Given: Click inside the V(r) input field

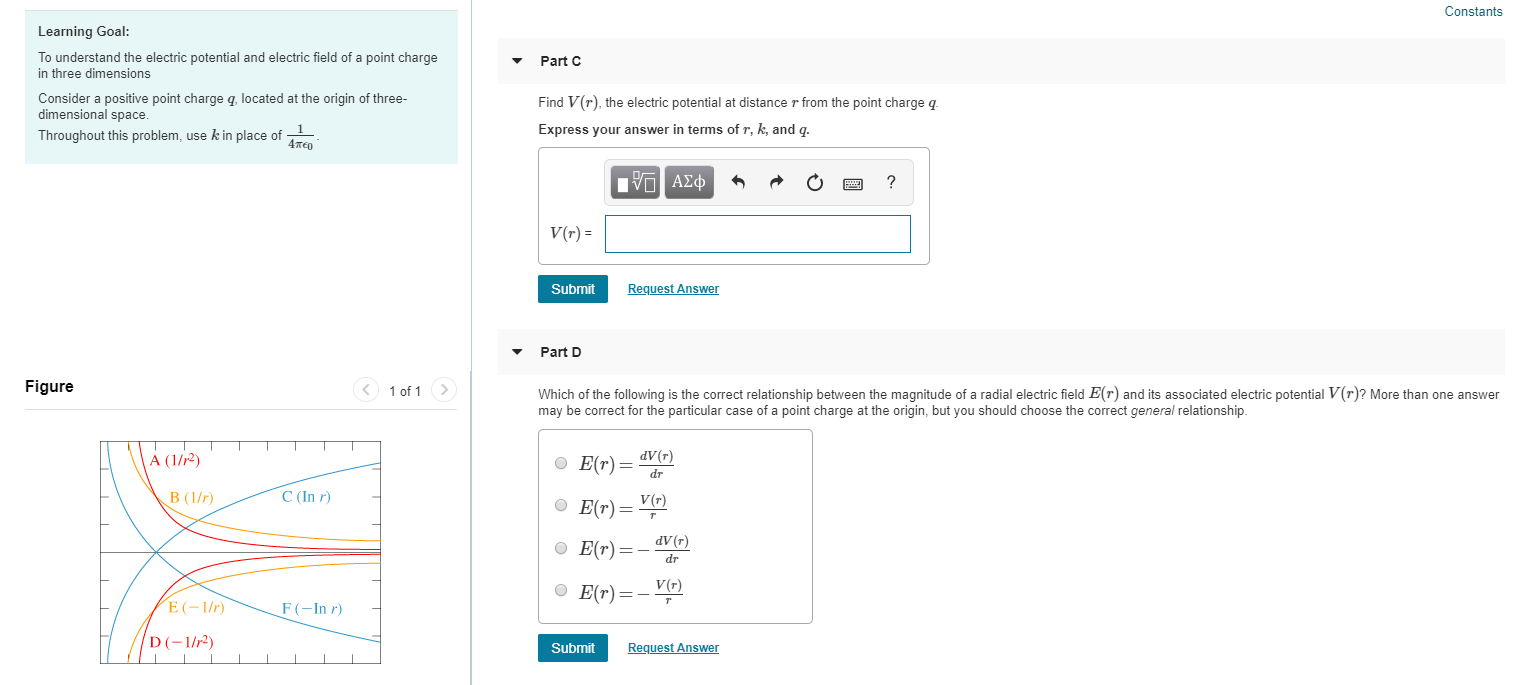Looking at the screenshot, I should click(x=757, y=233).
